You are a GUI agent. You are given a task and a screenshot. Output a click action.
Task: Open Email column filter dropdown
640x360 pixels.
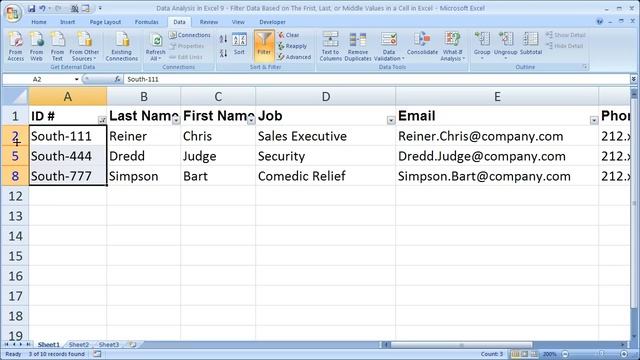[594, 120]
